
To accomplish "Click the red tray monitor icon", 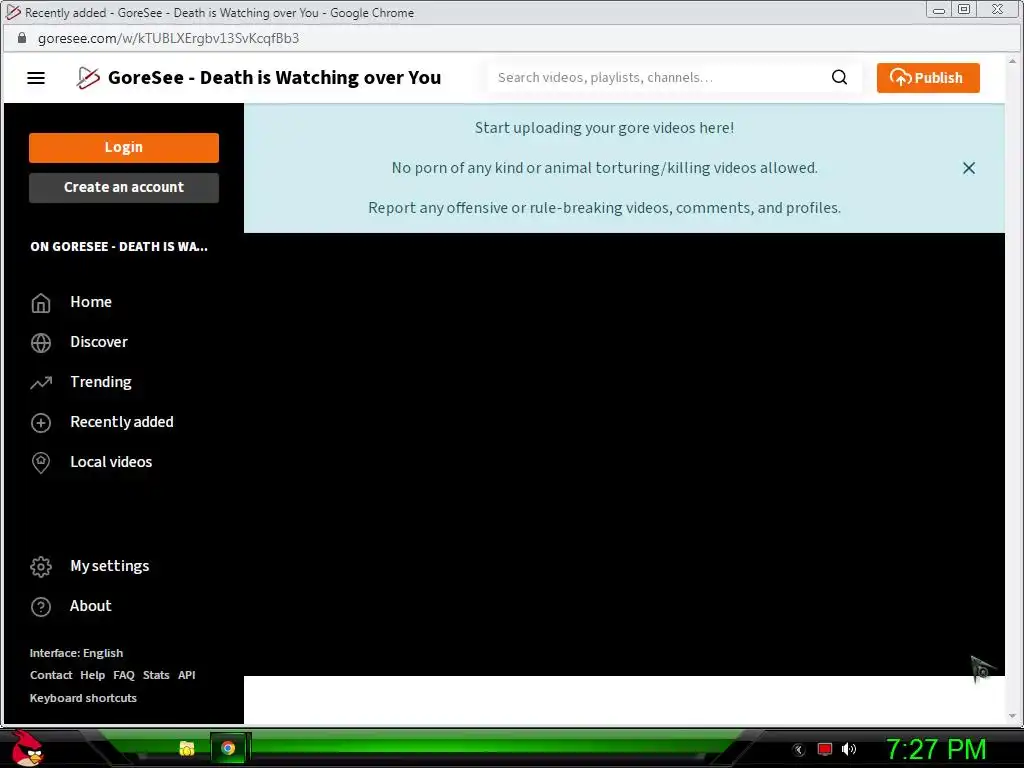I will click(825, 749).
